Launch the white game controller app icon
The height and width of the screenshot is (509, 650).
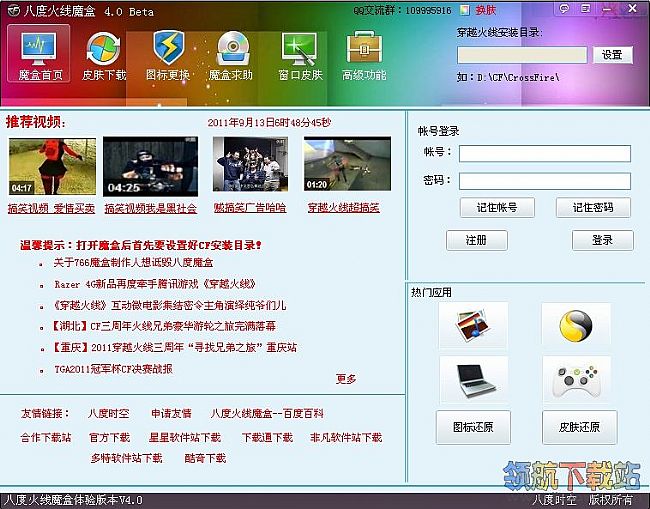pyautogui.click(x=576, y=379)
